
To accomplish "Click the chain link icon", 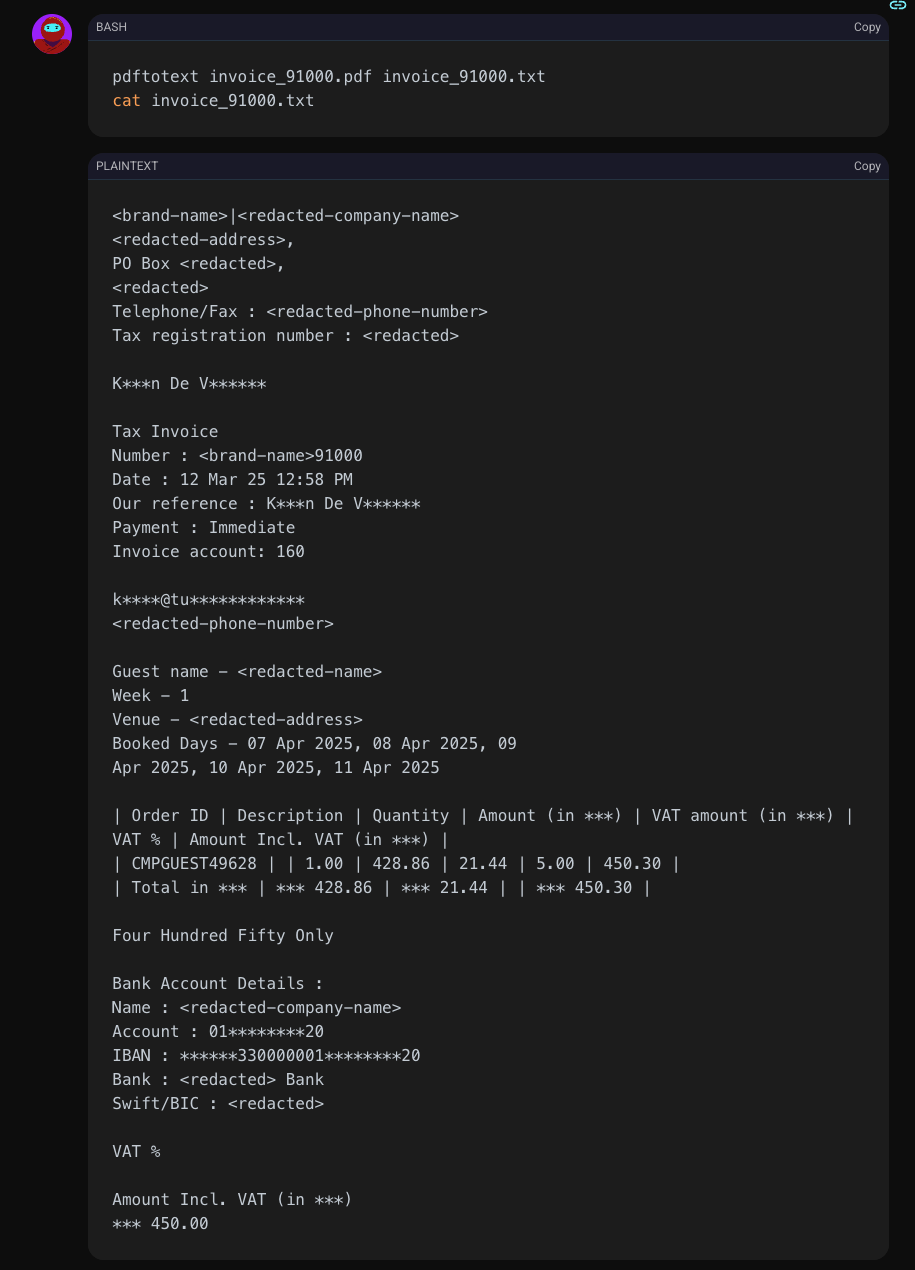I will tap(897, 5).
